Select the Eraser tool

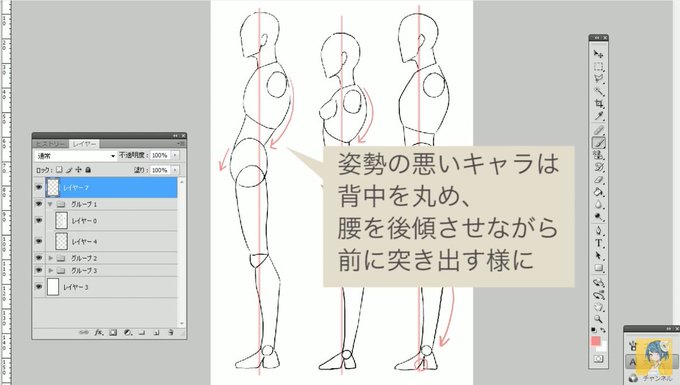point(598,179)
